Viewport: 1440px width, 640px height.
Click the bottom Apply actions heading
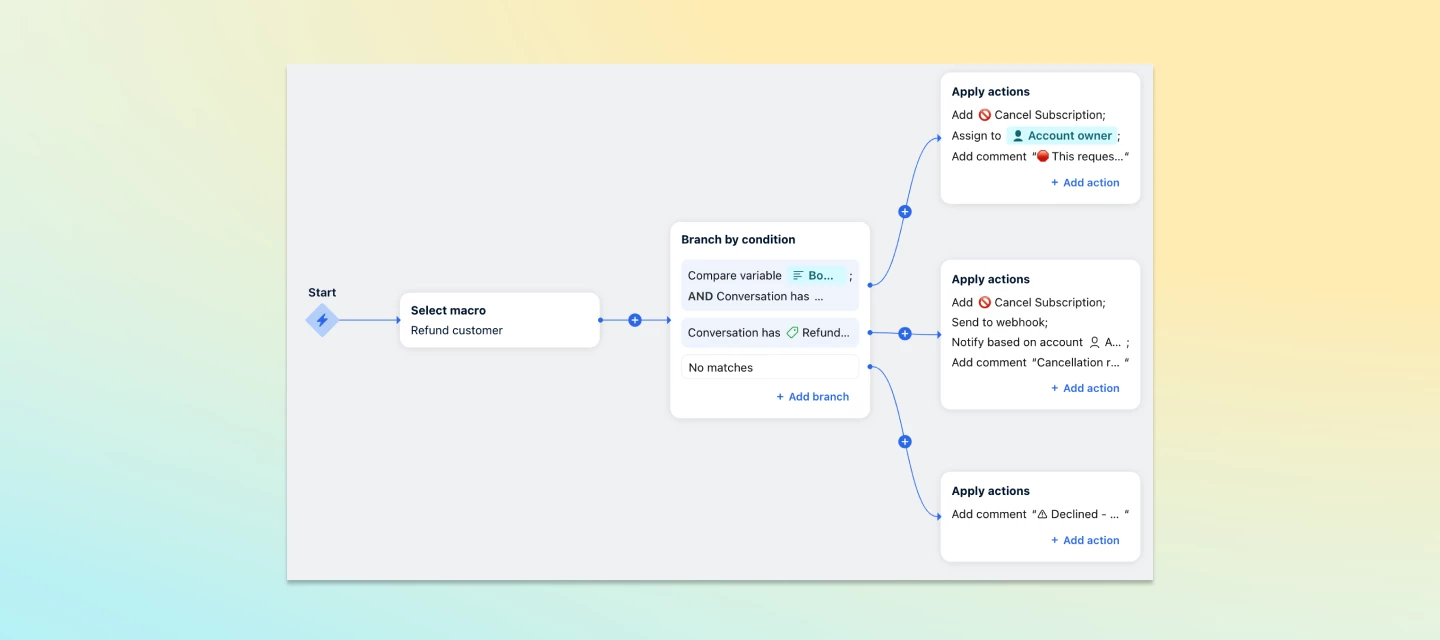pos(990,491)
